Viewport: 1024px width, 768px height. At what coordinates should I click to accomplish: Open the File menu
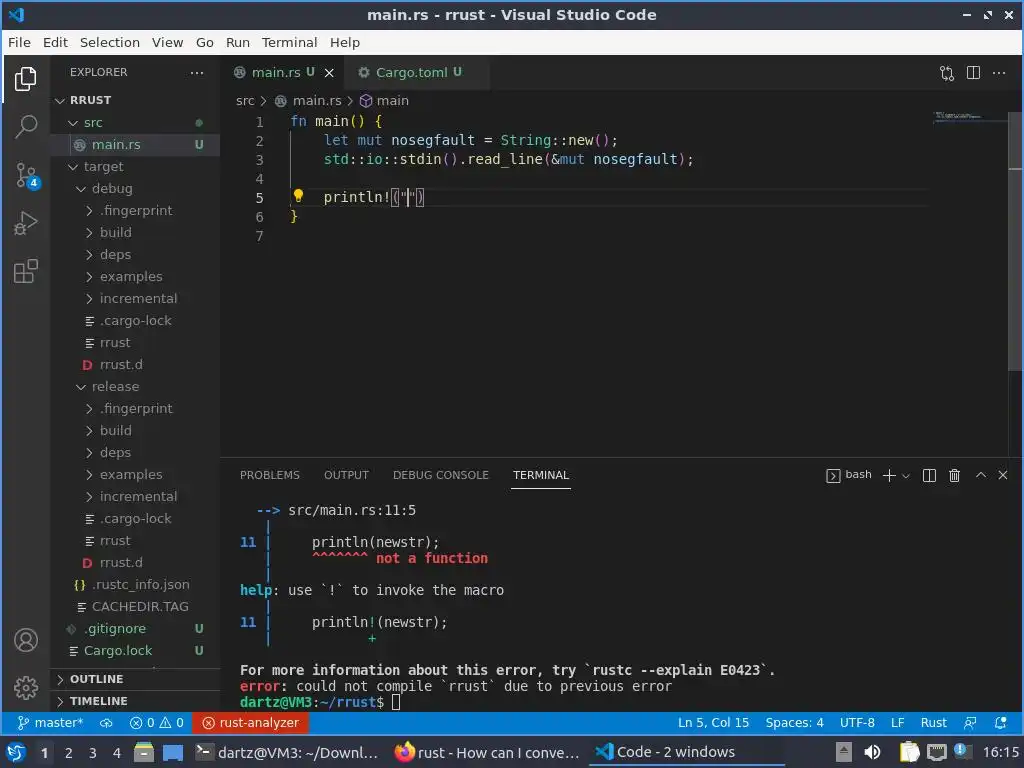click(19, 42)
